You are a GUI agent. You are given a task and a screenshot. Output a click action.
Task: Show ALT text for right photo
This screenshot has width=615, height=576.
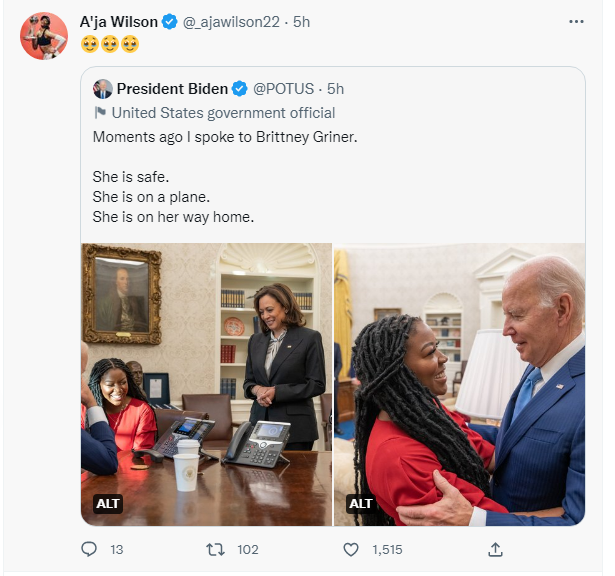(x=360, y=504)
